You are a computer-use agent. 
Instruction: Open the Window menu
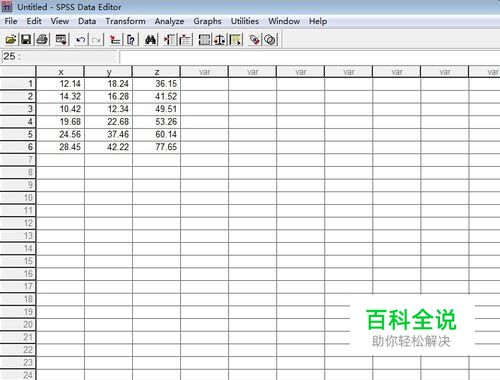(284, 21)
